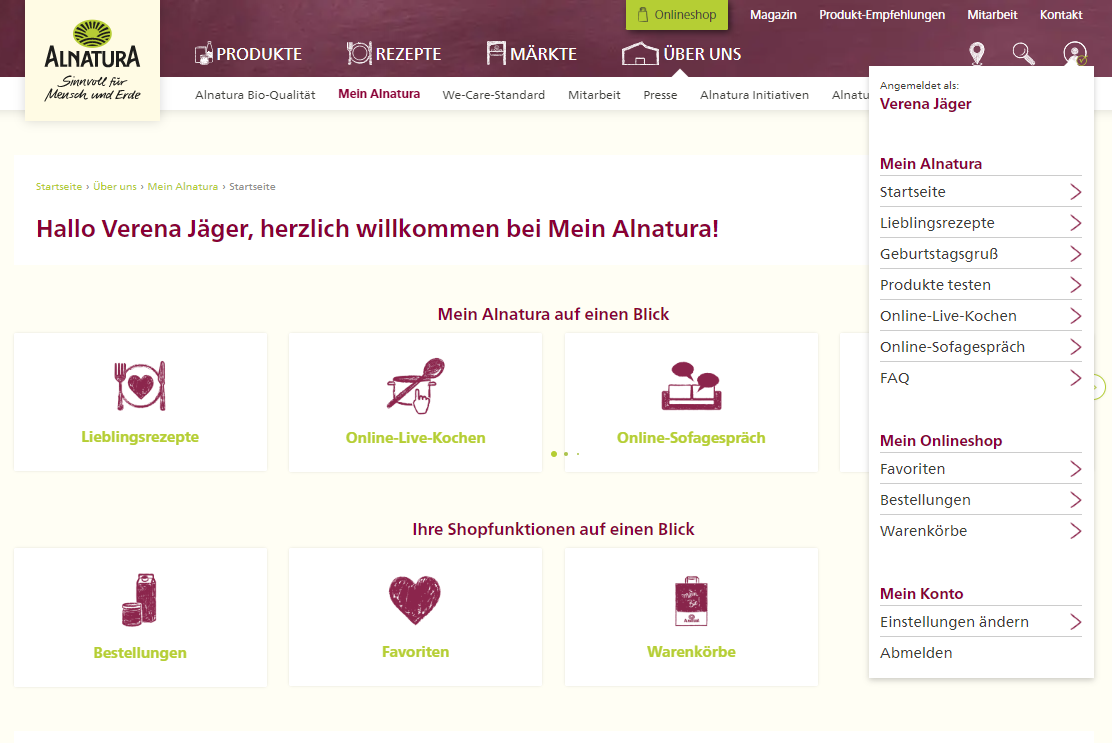Open the store locator pin icon
This screenshot has width=1112, height=743.
(977, 53)
